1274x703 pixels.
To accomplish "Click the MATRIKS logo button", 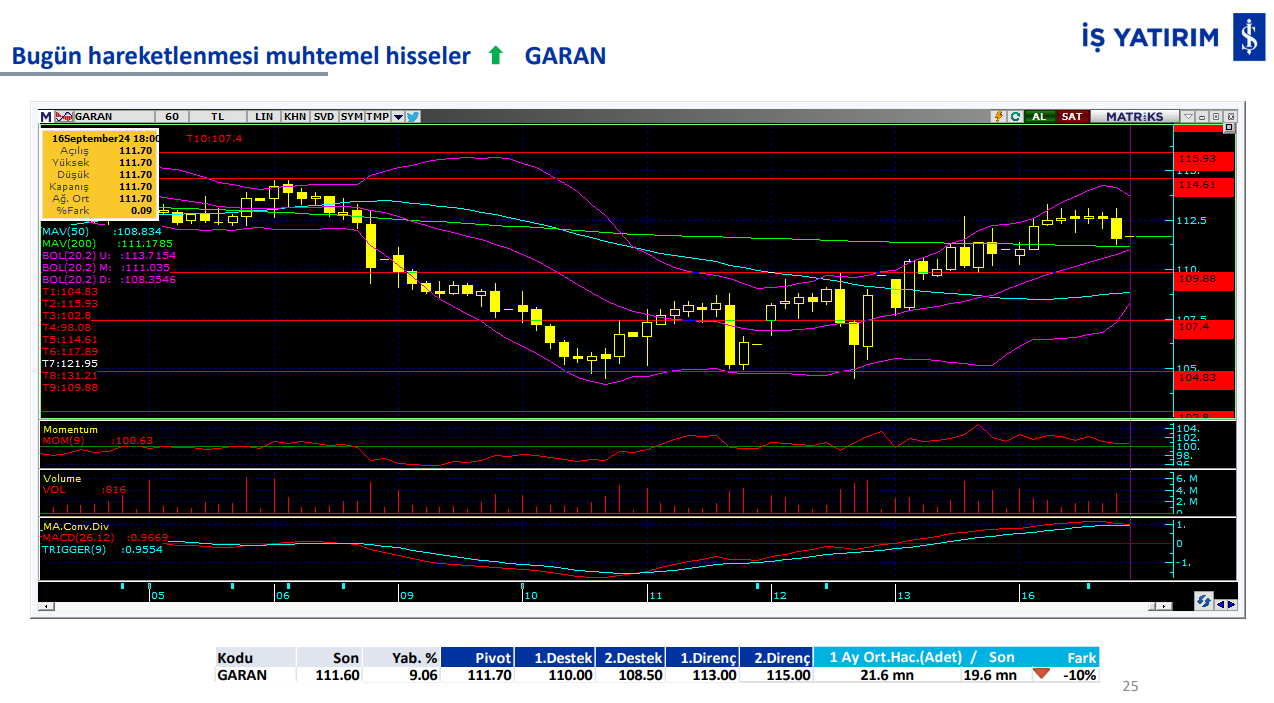I will coord(1135,116).
